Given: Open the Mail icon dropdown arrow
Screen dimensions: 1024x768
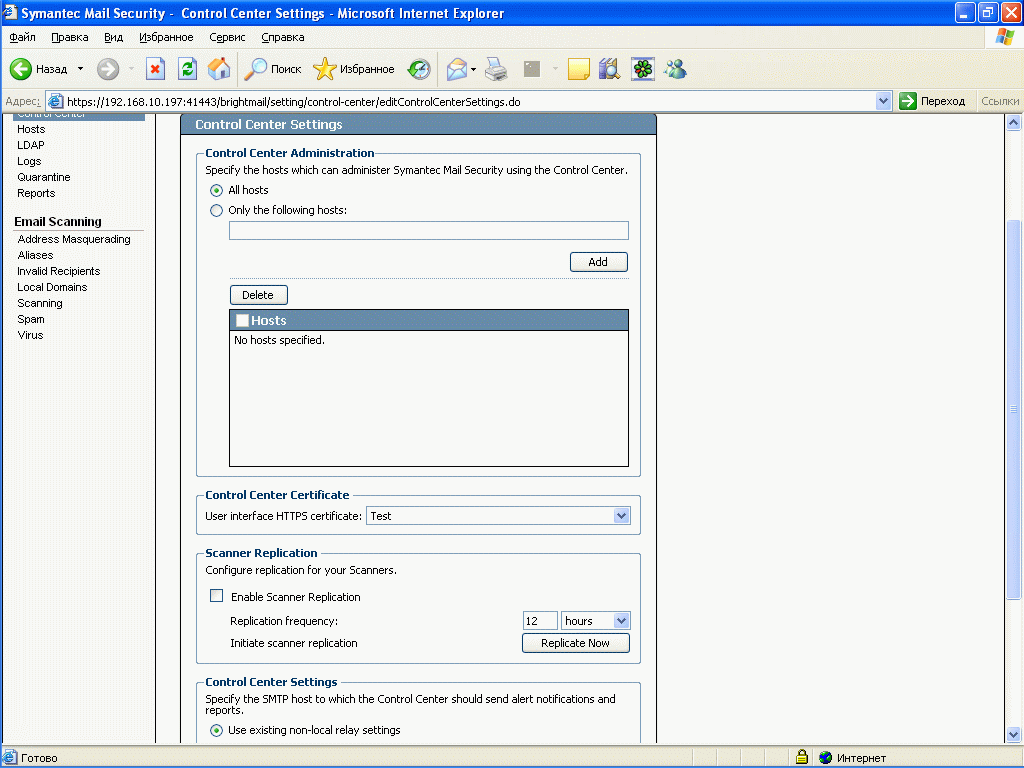Looking at the screenshot, I should 473,69.
